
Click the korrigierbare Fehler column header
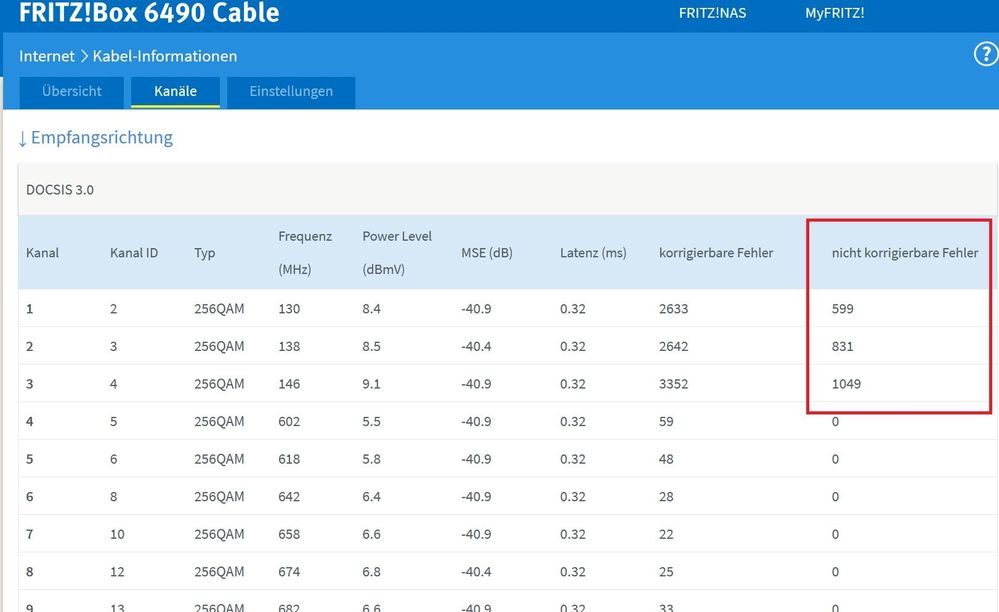click(x=716, y=253)
